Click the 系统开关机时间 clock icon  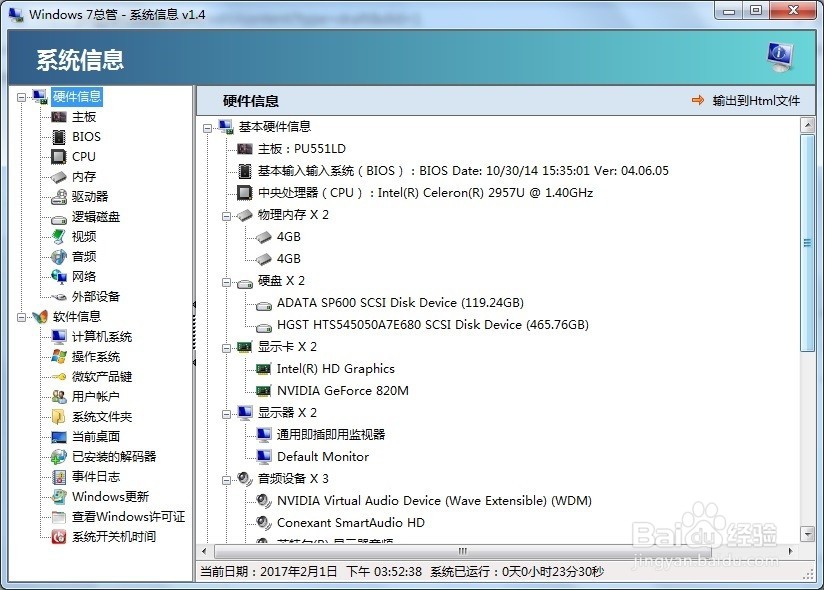[59, 536]
